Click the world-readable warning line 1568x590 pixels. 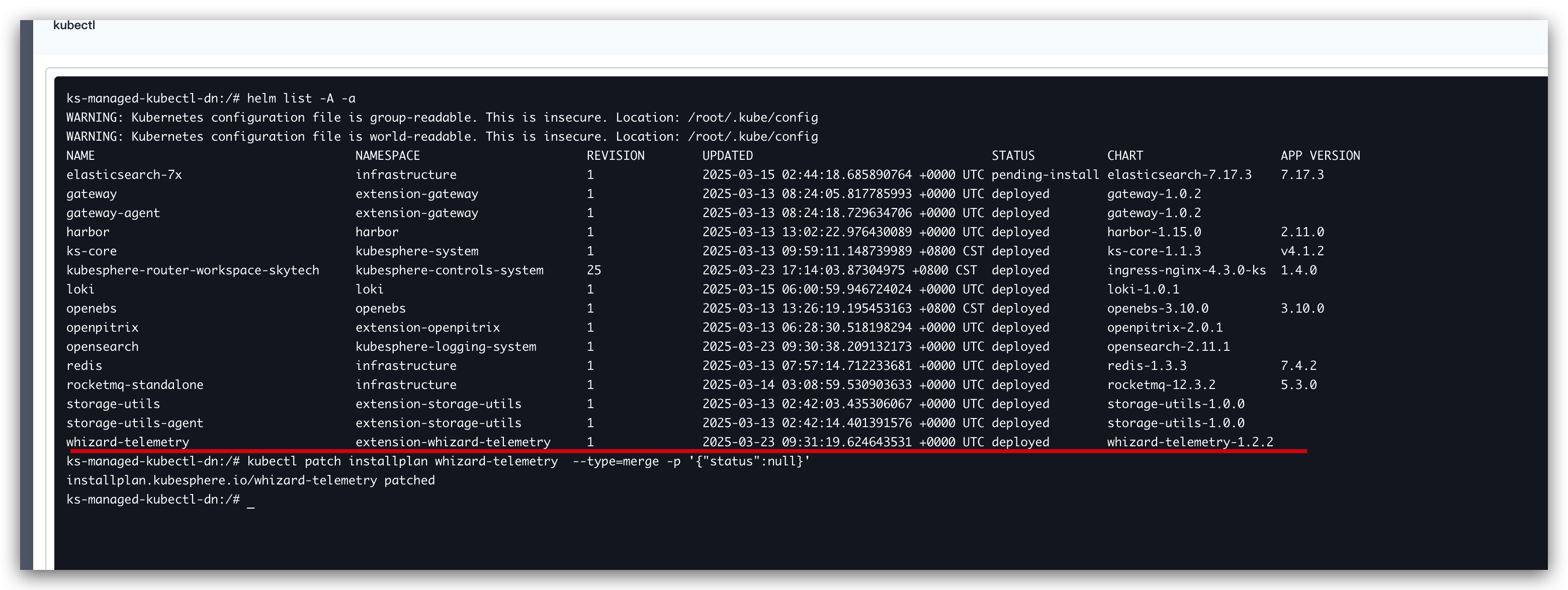442,137
